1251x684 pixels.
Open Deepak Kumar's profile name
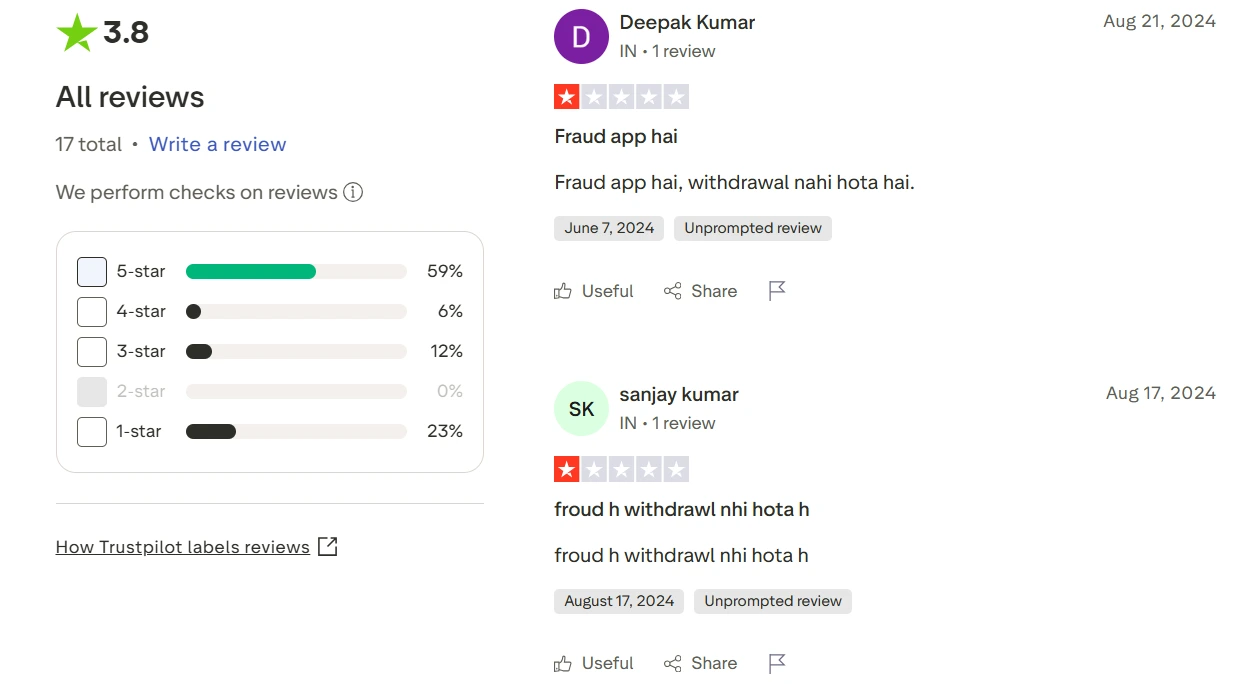tap(687, 22)
